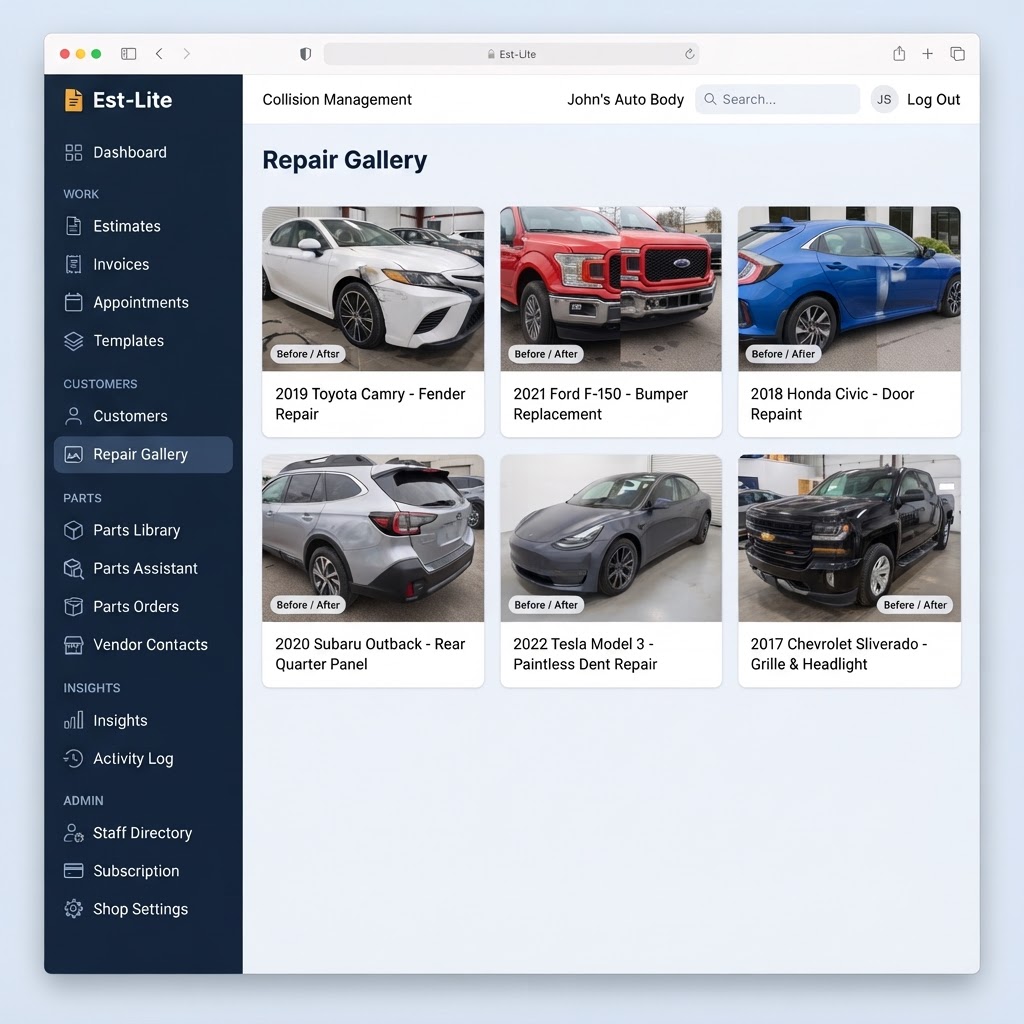
Task: Select the Repair Gallery sidebar item
Action: (x=143, y=454)
